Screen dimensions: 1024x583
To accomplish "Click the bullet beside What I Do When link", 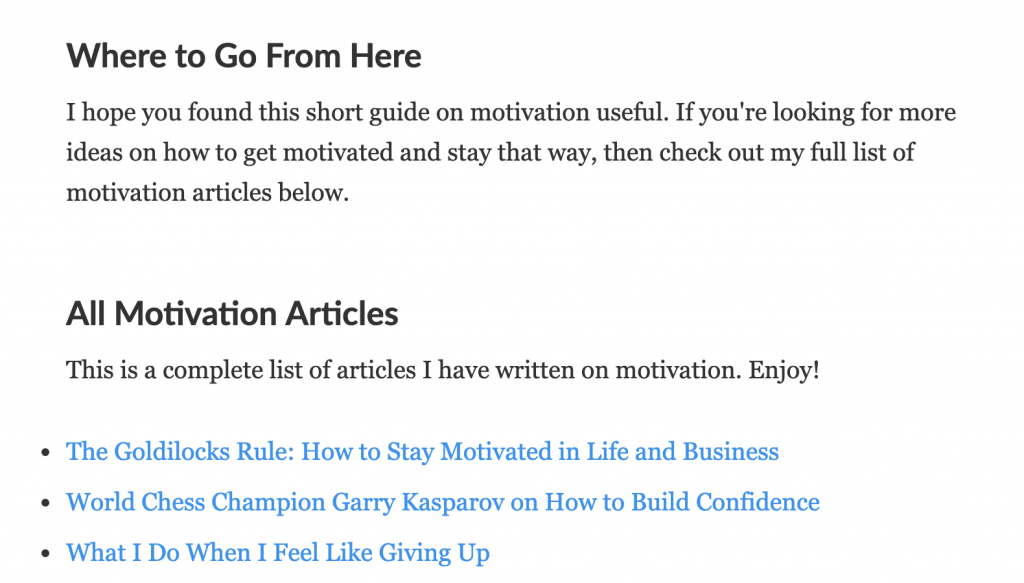I will pyautogui.click(x=45, y=554).
